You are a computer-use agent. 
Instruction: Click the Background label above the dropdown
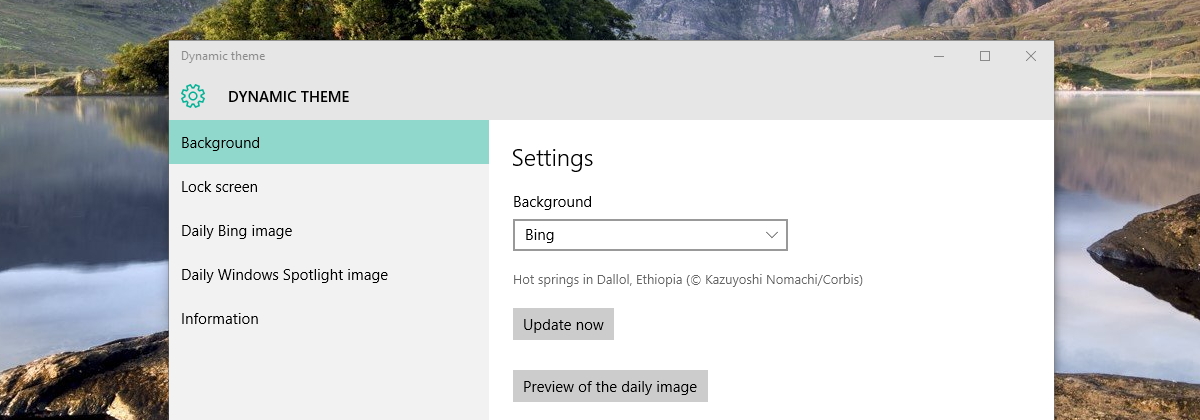pos(552,202)
